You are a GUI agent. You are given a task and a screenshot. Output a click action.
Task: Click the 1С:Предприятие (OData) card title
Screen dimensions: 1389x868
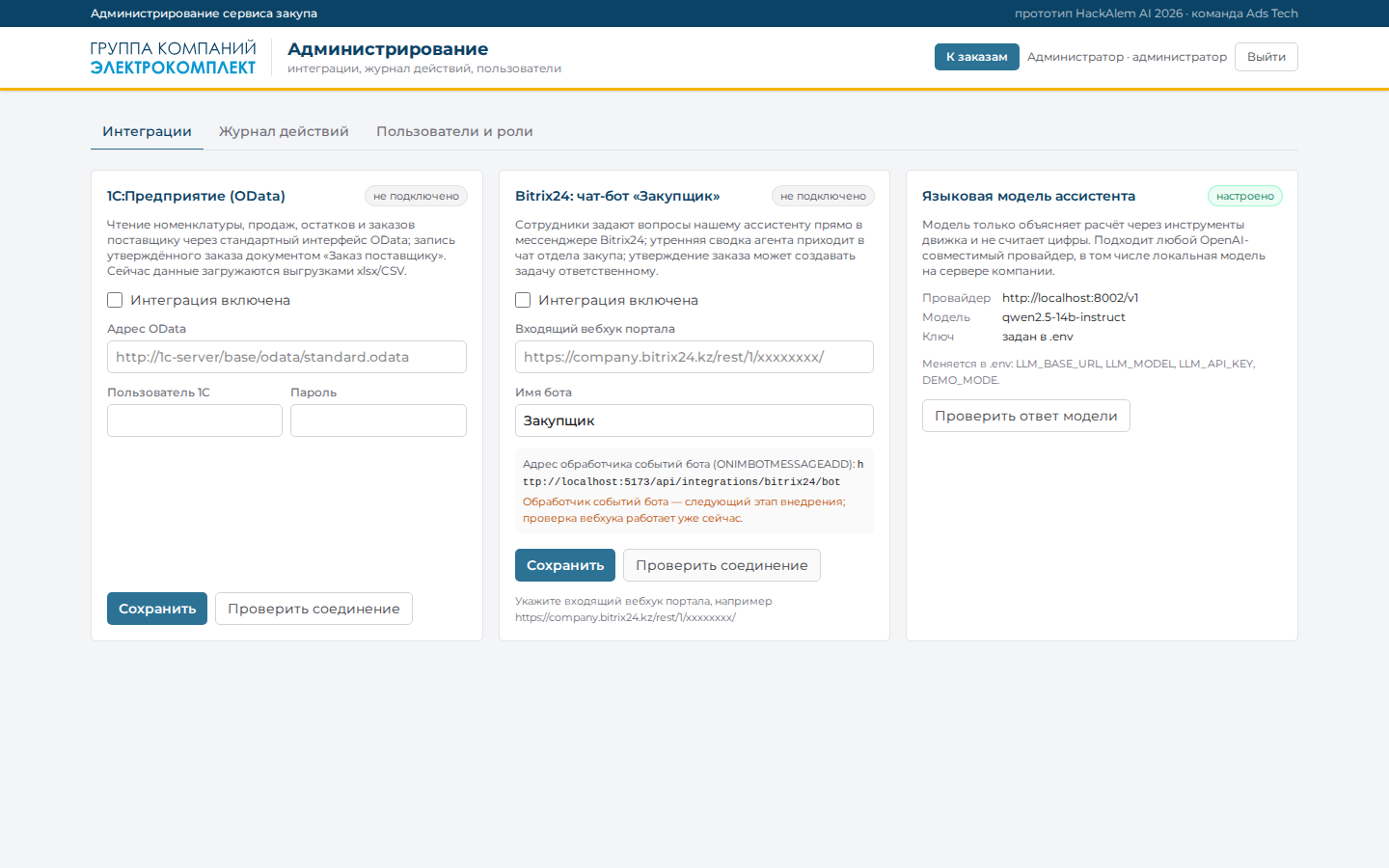[196, 196]
